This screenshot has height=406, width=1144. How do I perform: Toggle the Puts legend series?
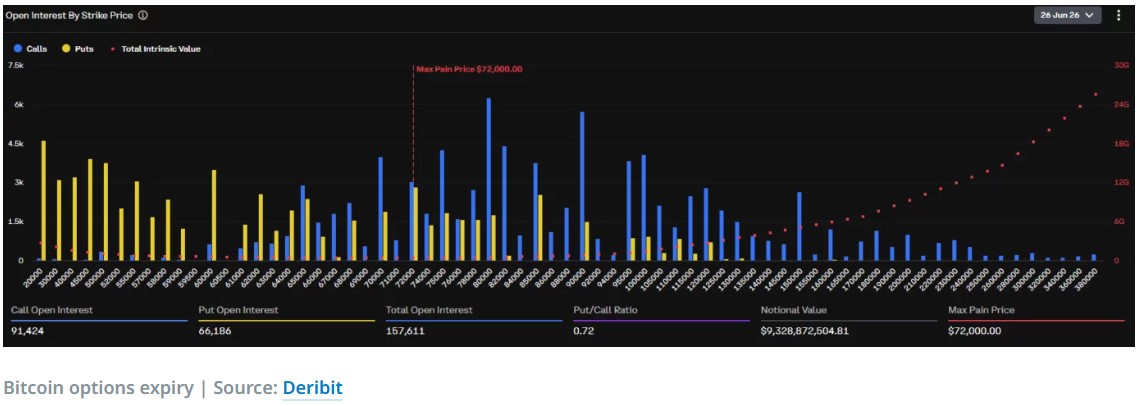(x=78, y=49)
